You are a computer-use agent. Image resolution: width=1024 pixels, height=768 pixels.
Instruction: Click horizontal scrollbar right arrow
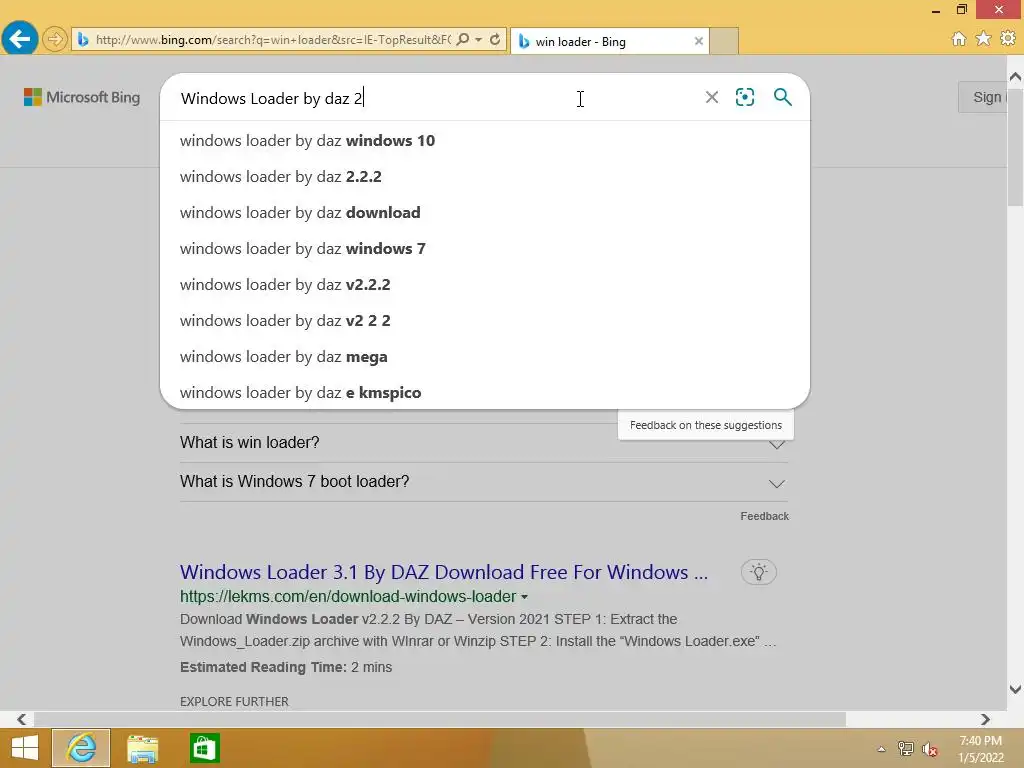click(985, 719)
